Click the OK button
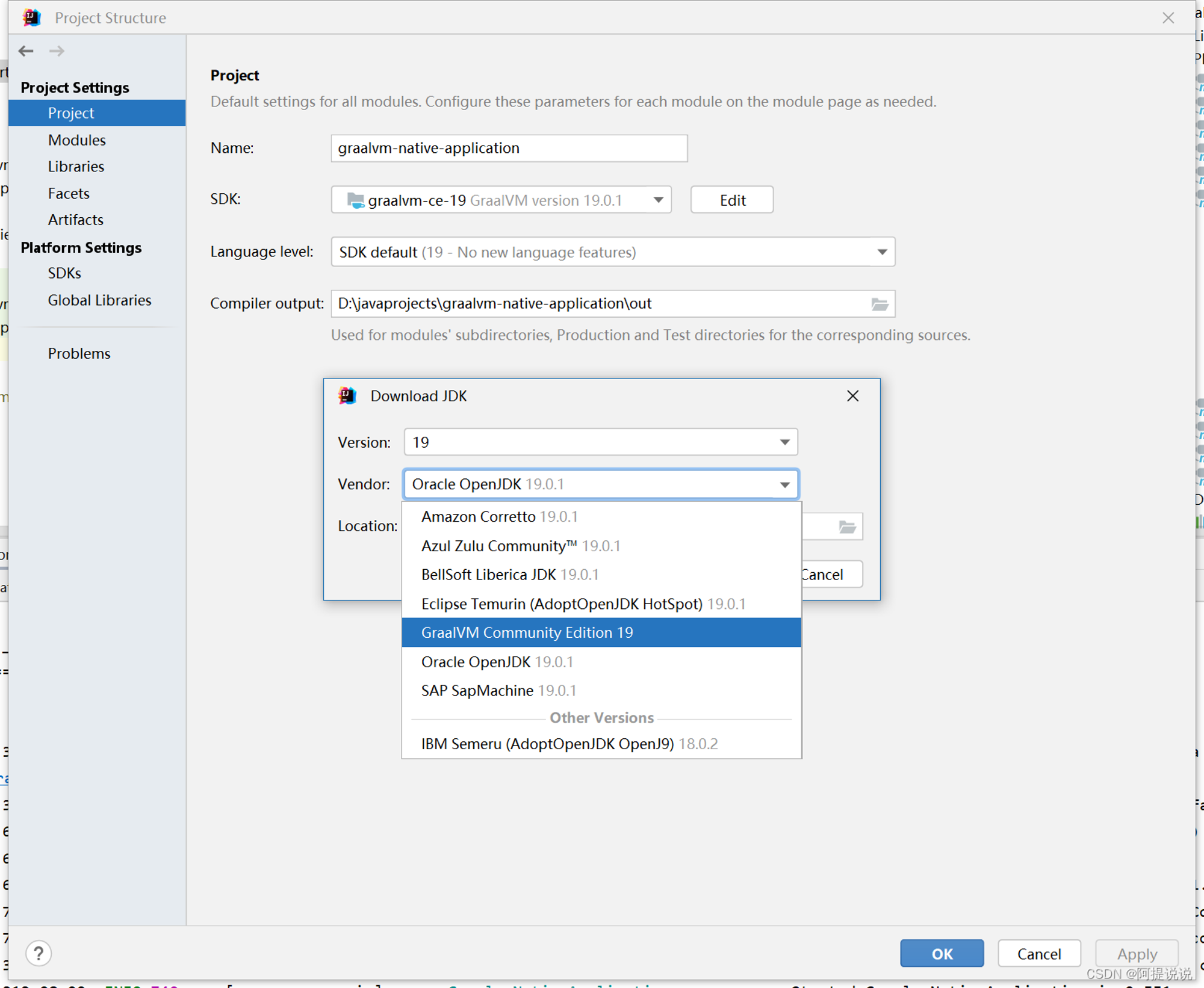 [x=942, y=954]
